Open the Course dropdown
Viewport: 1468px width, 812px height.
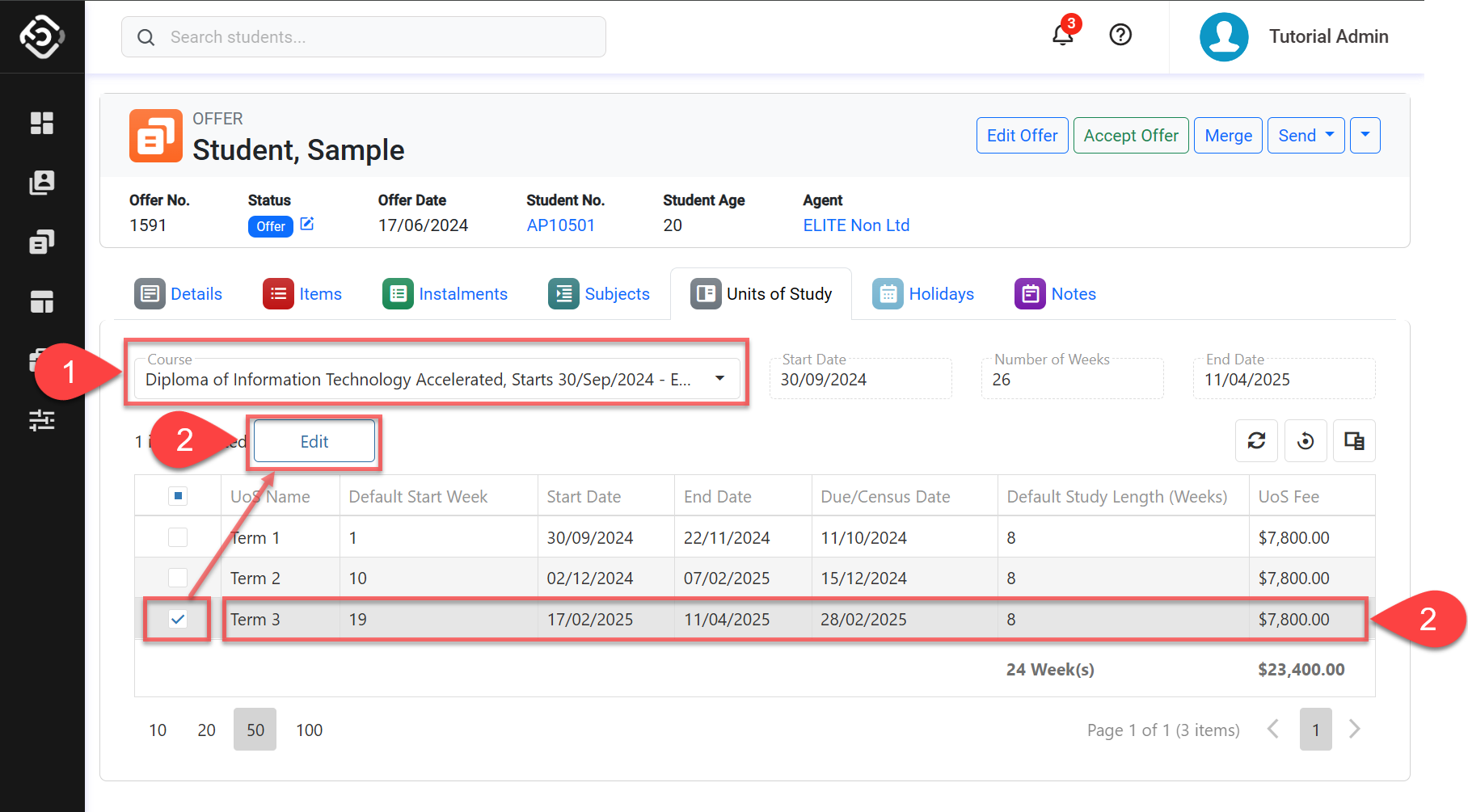pyautogui.click(x=437, y=379)
